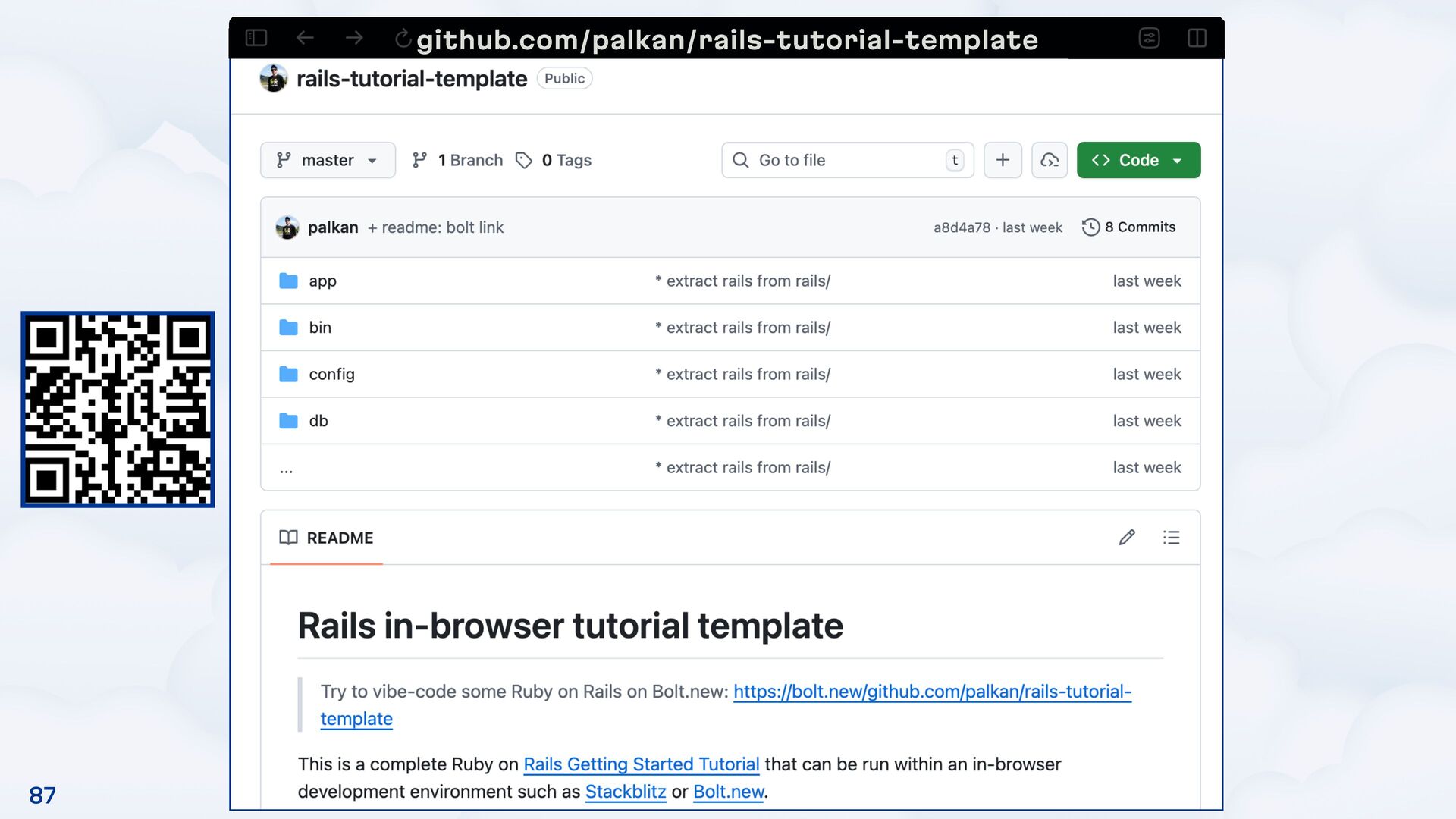Click the plus add file button
This screenshot has width=1456, height=819.
(1003, 160)
